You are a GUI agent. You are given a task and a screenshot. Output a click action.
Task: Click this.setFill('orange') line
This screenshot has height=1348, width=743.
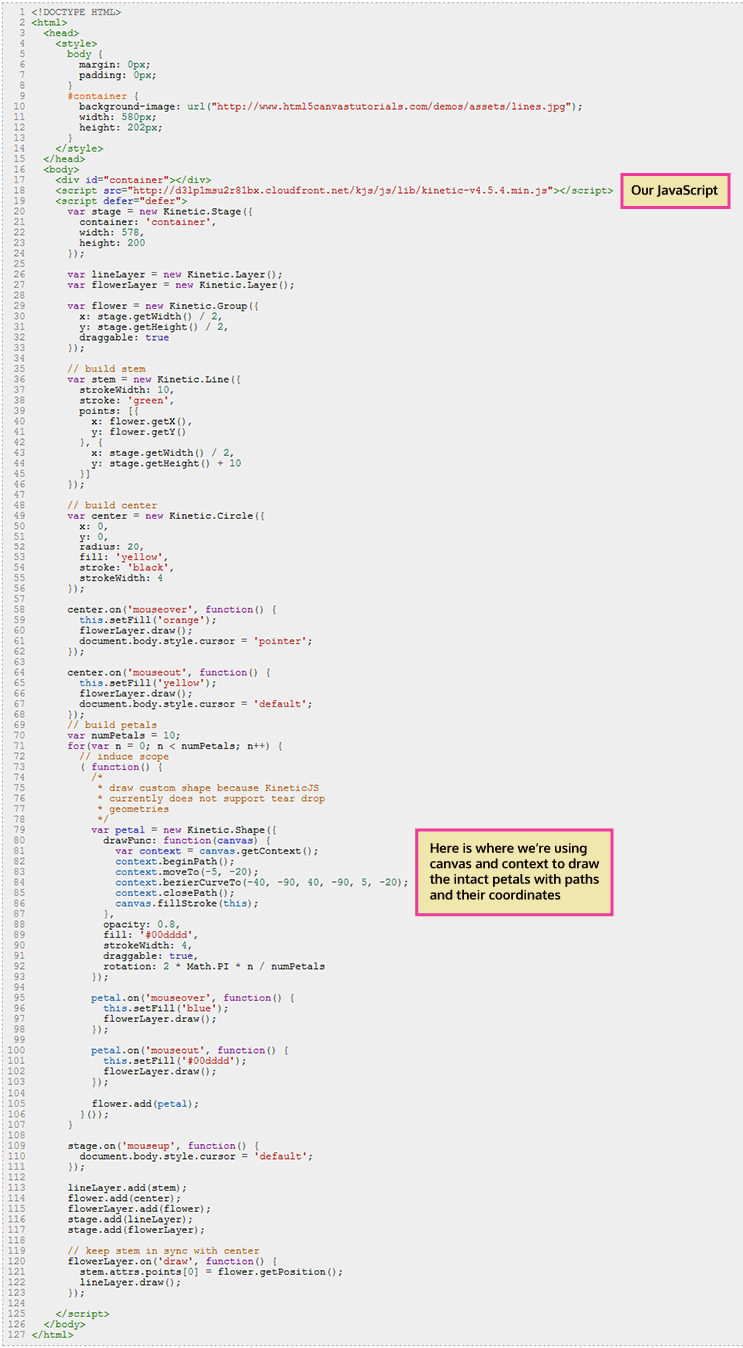coord(149,620)
